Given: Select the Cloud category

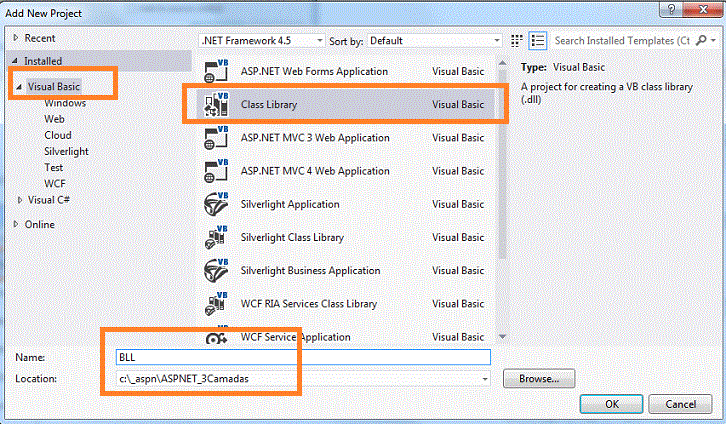Looking at the screenshot, I should (x=58, y=135).
